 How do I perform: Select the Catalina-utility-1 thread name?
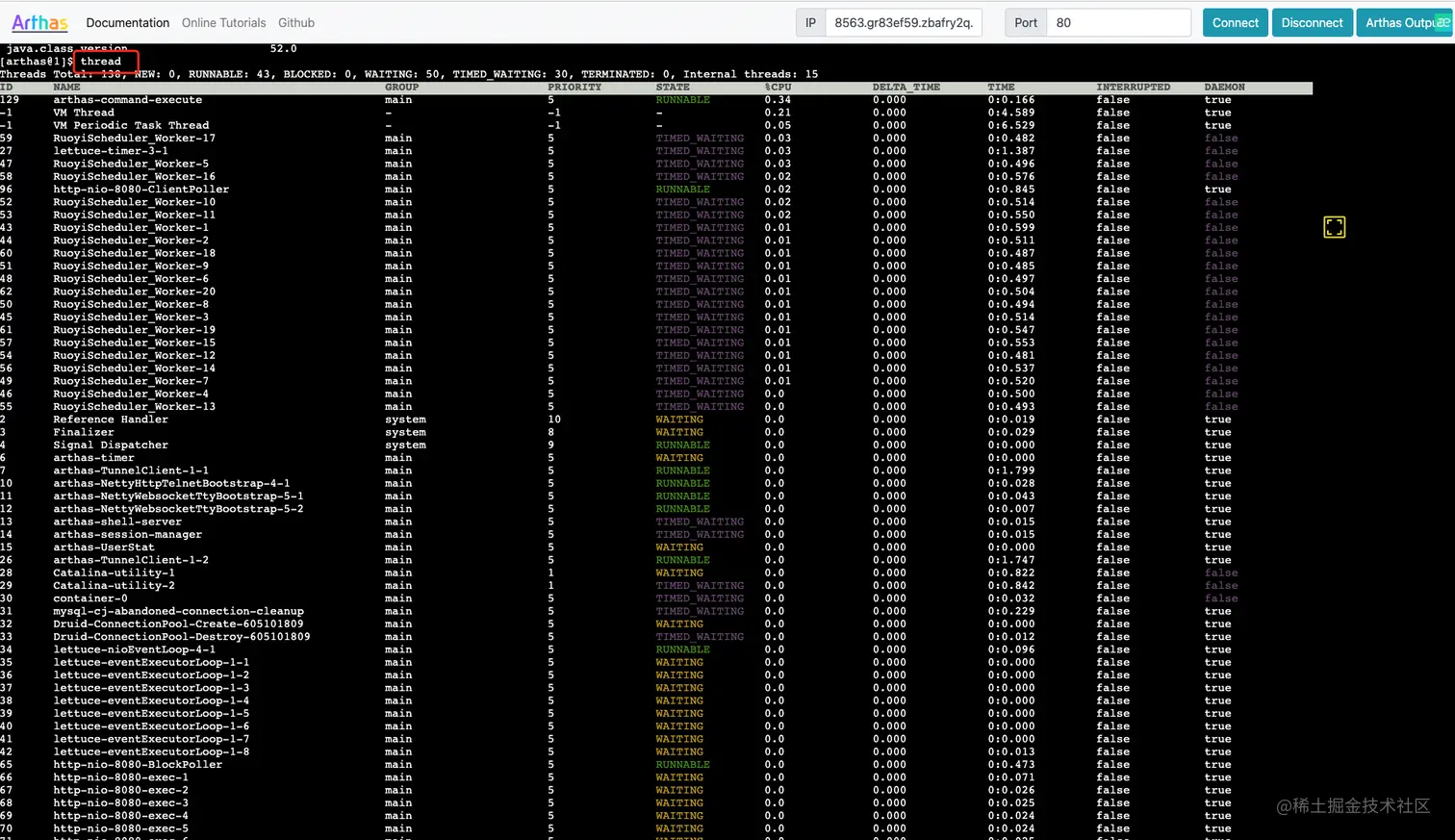point(114,573)
